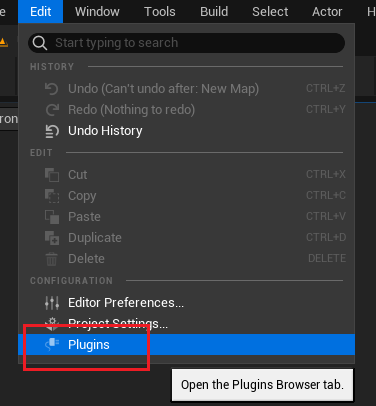Open the Select menu
This screenshot has width=376, height=406.
tap(270, 12)
